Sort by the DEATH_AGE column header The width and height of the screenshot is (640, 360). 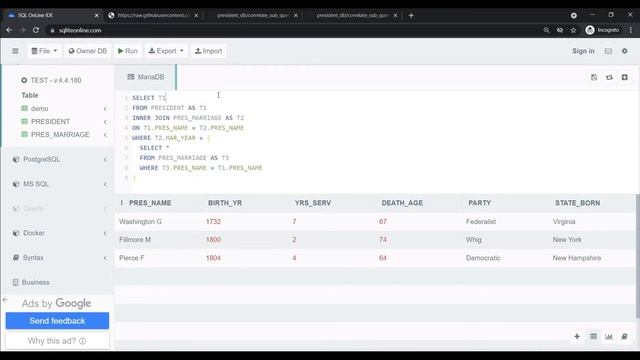click(402, 203)
